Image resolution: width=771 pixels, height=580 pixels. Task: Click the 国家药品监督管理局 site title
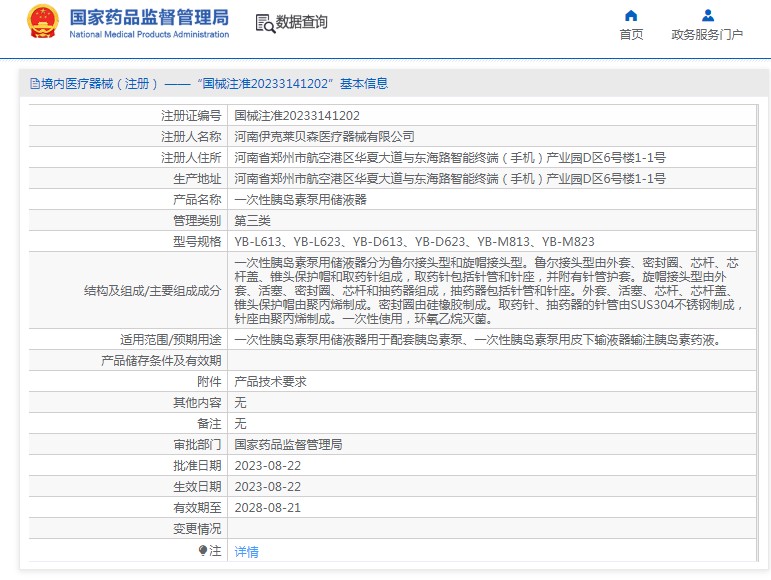point(149,18)
